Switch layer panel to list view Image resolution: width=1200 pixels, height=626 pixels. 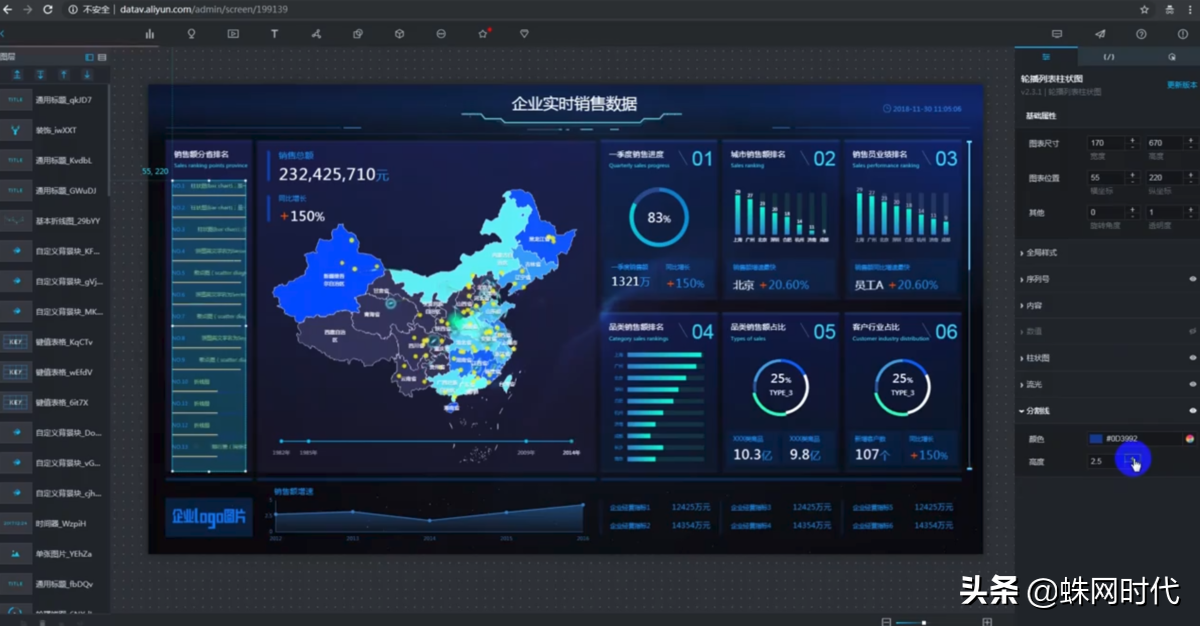point(102,57)
